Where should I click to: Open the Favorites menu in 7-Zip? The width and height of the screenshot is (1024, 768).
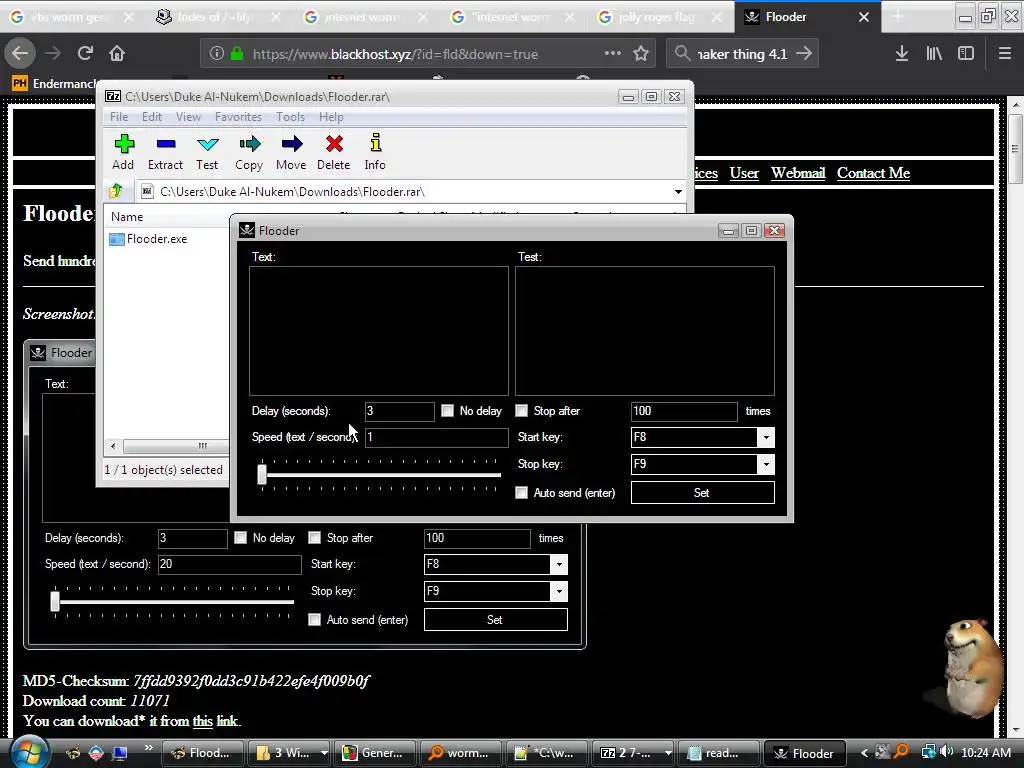point(238,117)
